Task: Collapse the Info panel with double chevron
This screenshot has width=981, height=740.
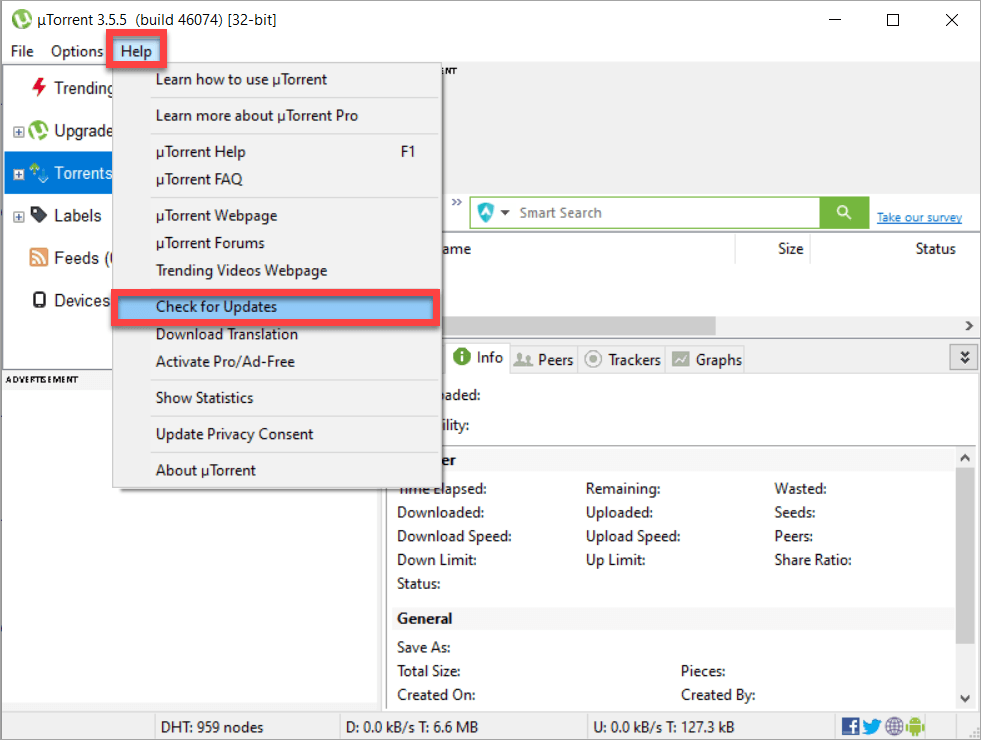Action: pyautogui.click(x=962, y=357)
